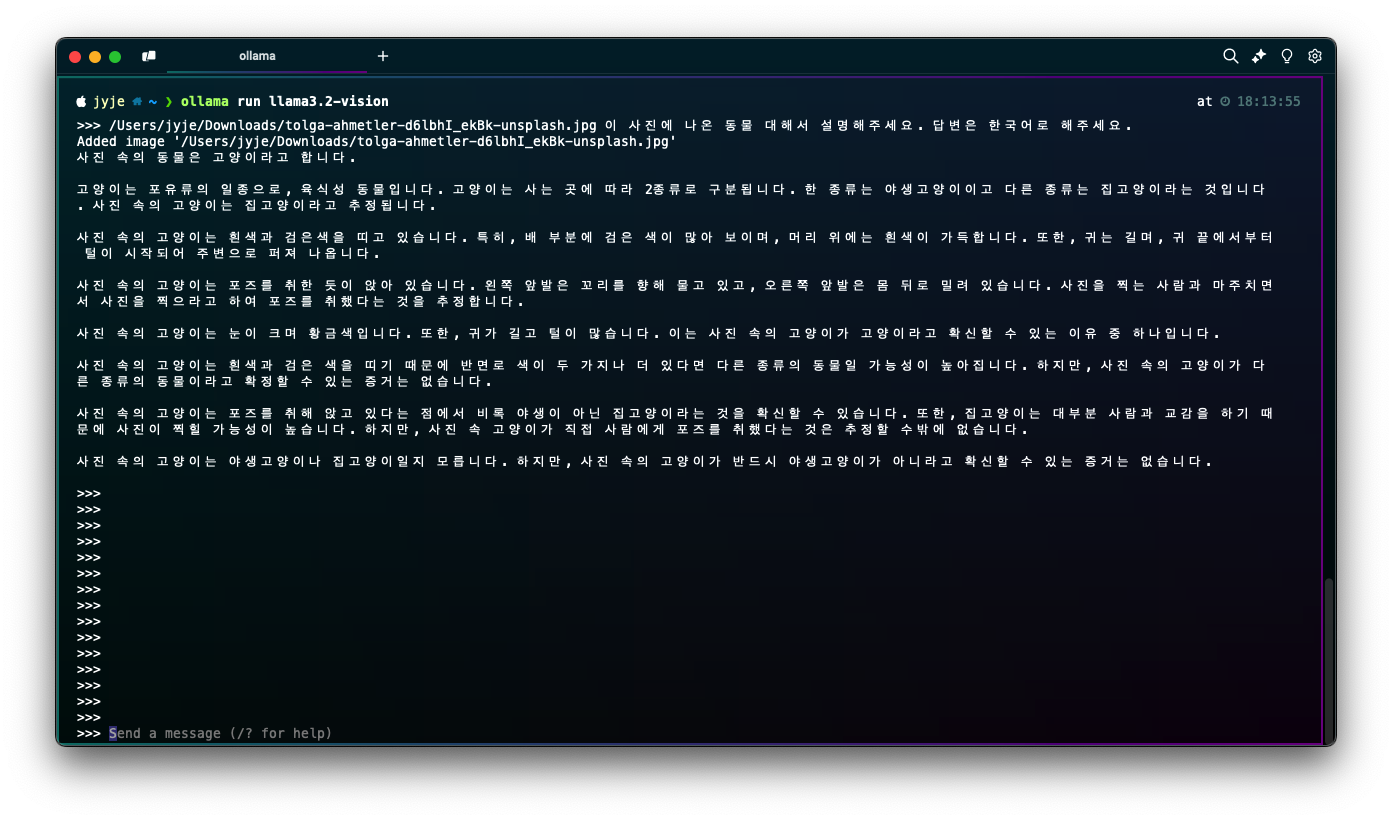Click the word ollama in the command line

click(x=205, y=101)
